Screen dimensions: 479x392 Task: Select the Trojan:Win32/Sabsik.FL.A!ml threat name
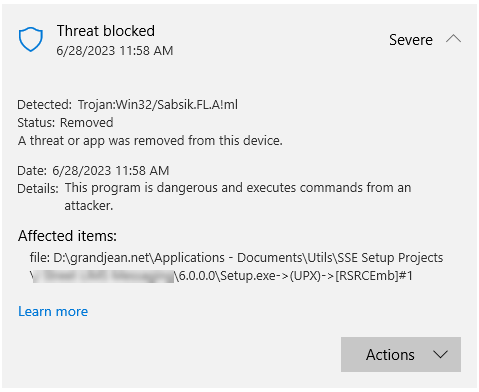158,105
